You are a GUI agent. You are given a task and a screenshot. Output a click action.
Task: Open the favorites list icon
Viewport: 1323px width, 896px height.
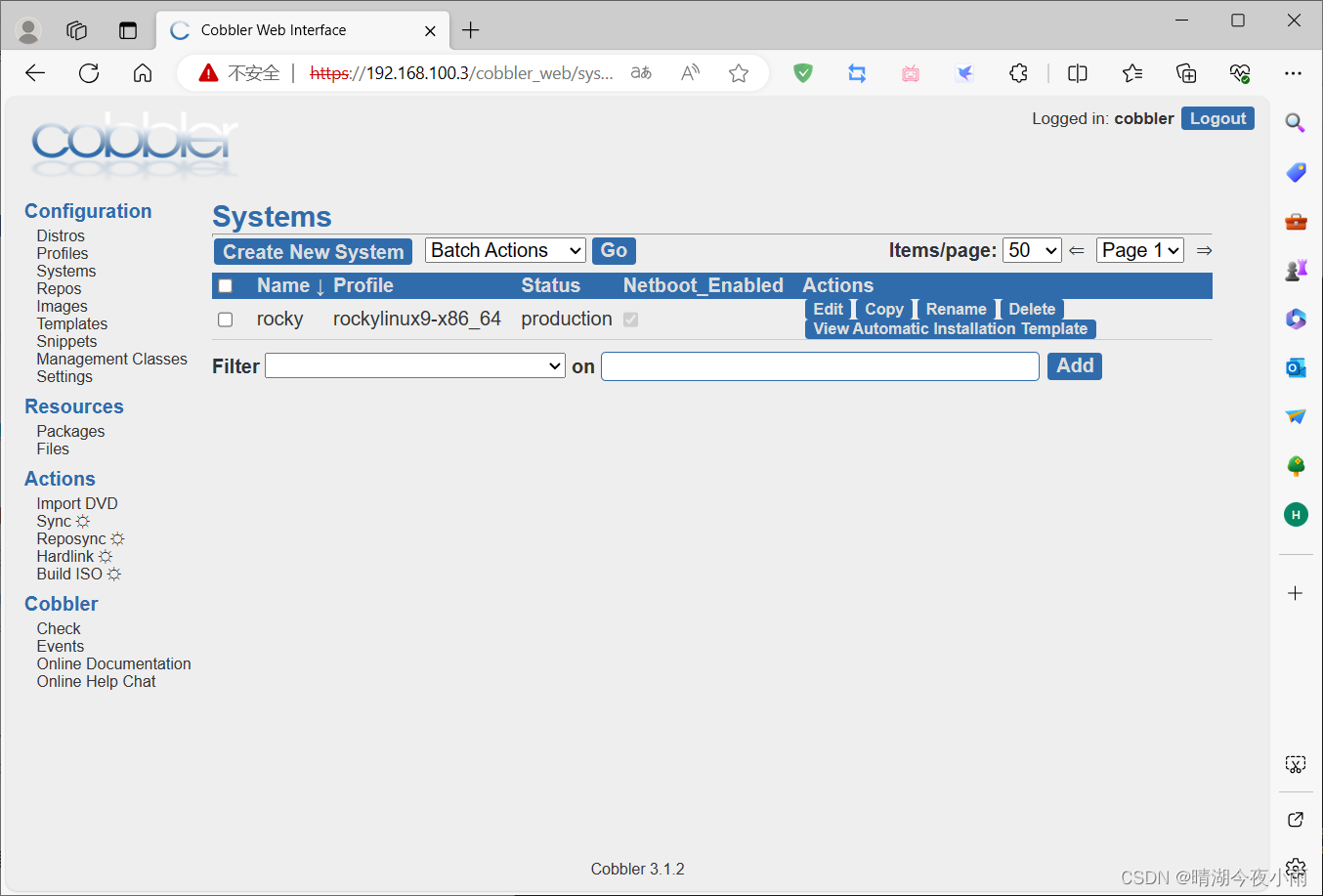[x=1132, y=73]
